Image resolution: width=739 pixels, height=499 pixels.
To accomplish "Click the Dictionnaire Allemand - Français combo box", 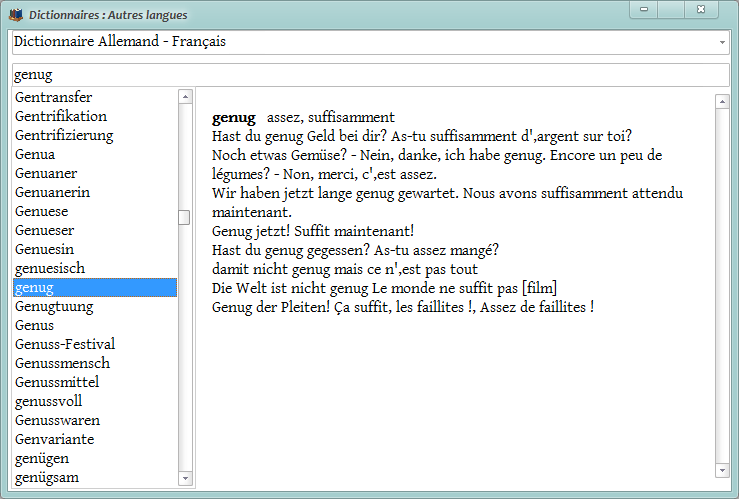I will tap(370, 42).
